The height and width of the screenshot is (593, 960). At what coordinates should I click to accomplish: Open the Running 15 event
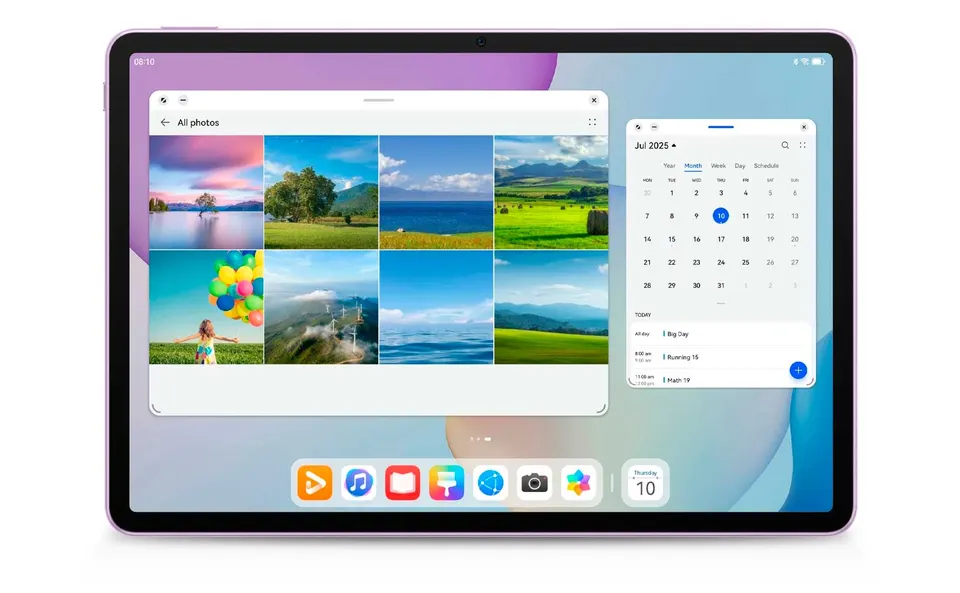[721, 357]
